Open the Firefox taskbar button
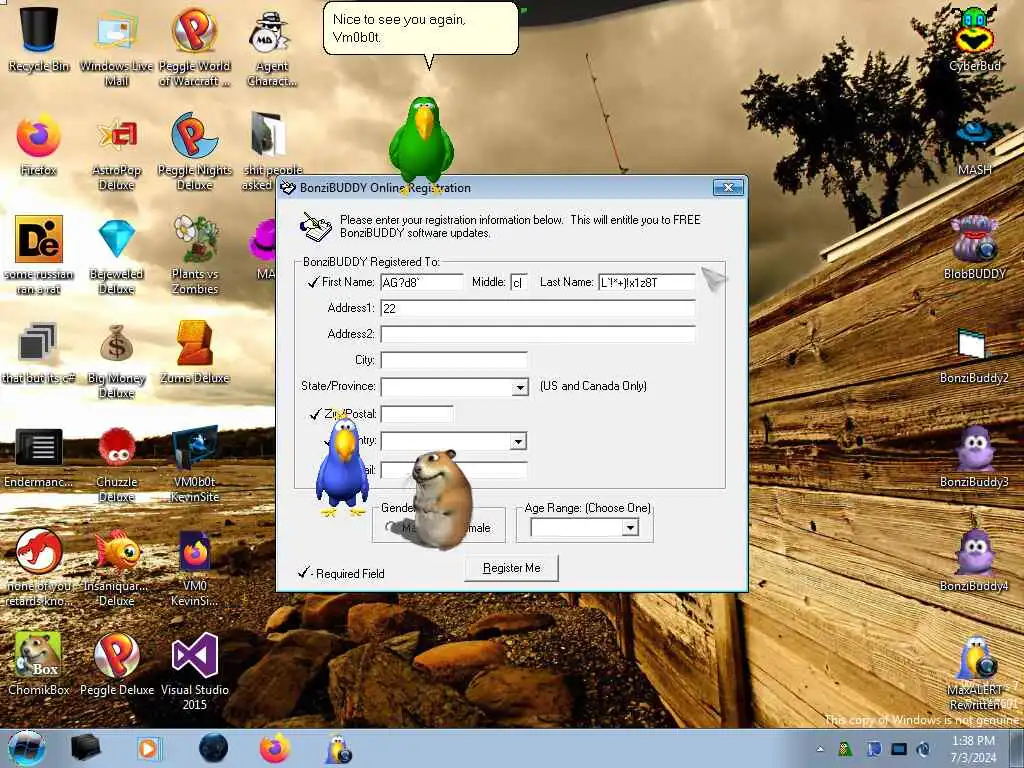Image resolution: width=1024 pixels, height=768 pixels. (x=275, y=748)
